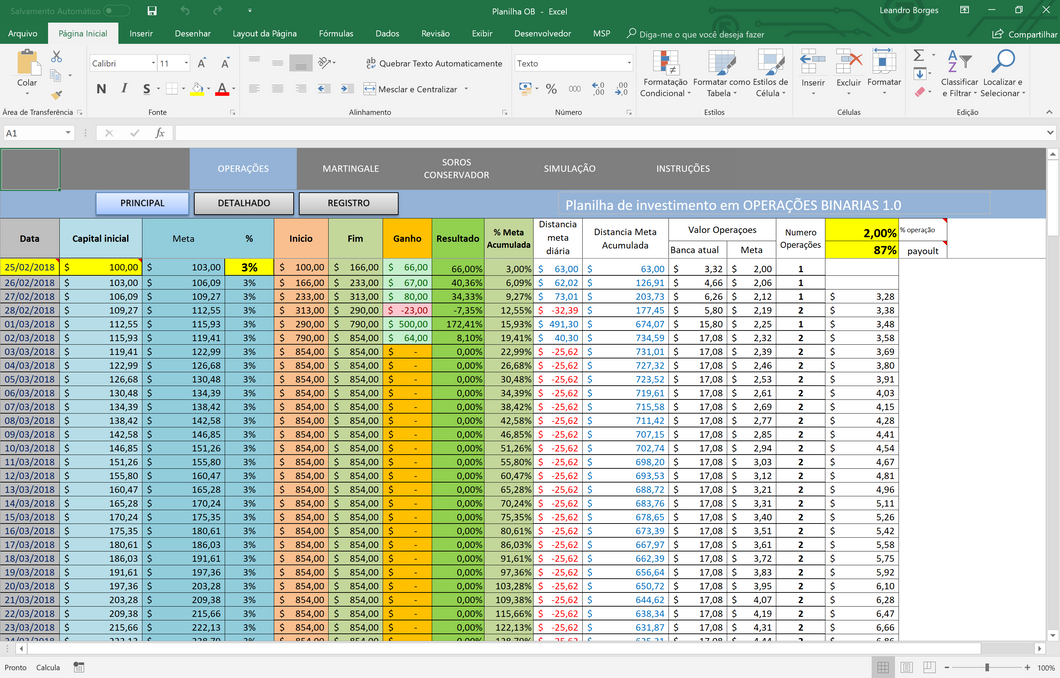Image resolution: width=1060 pixels, height=678 pixels.
Task: Toggle the Salvamento Automático switch
Action: pyautogui.click(x=117, y=10)
